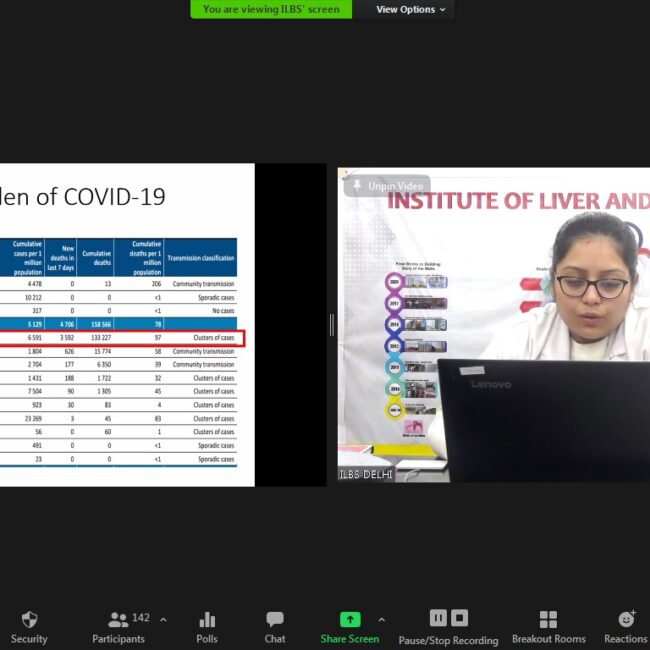Click the red-outlined row in the table
This screenshot has width=650, height=650.
pos(122,339)
